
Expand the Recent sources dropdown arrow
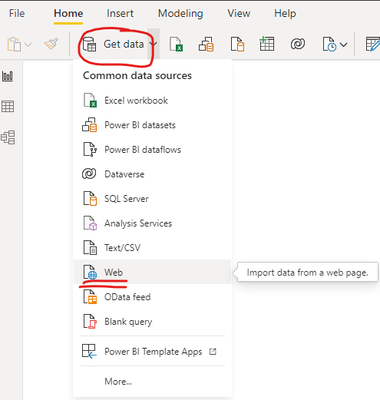point(344,44)
